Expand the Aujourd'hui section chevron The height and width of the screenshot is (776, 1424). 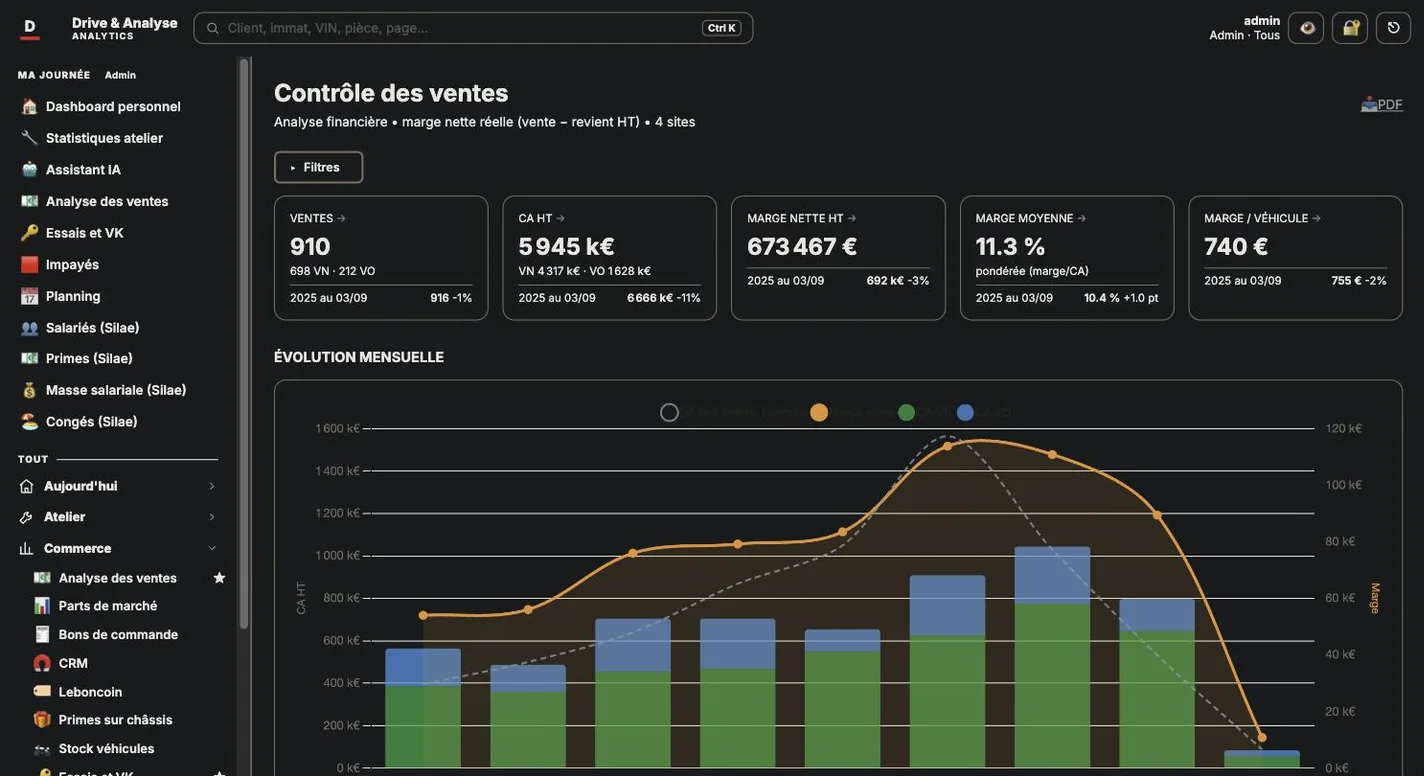coord(211,486)
